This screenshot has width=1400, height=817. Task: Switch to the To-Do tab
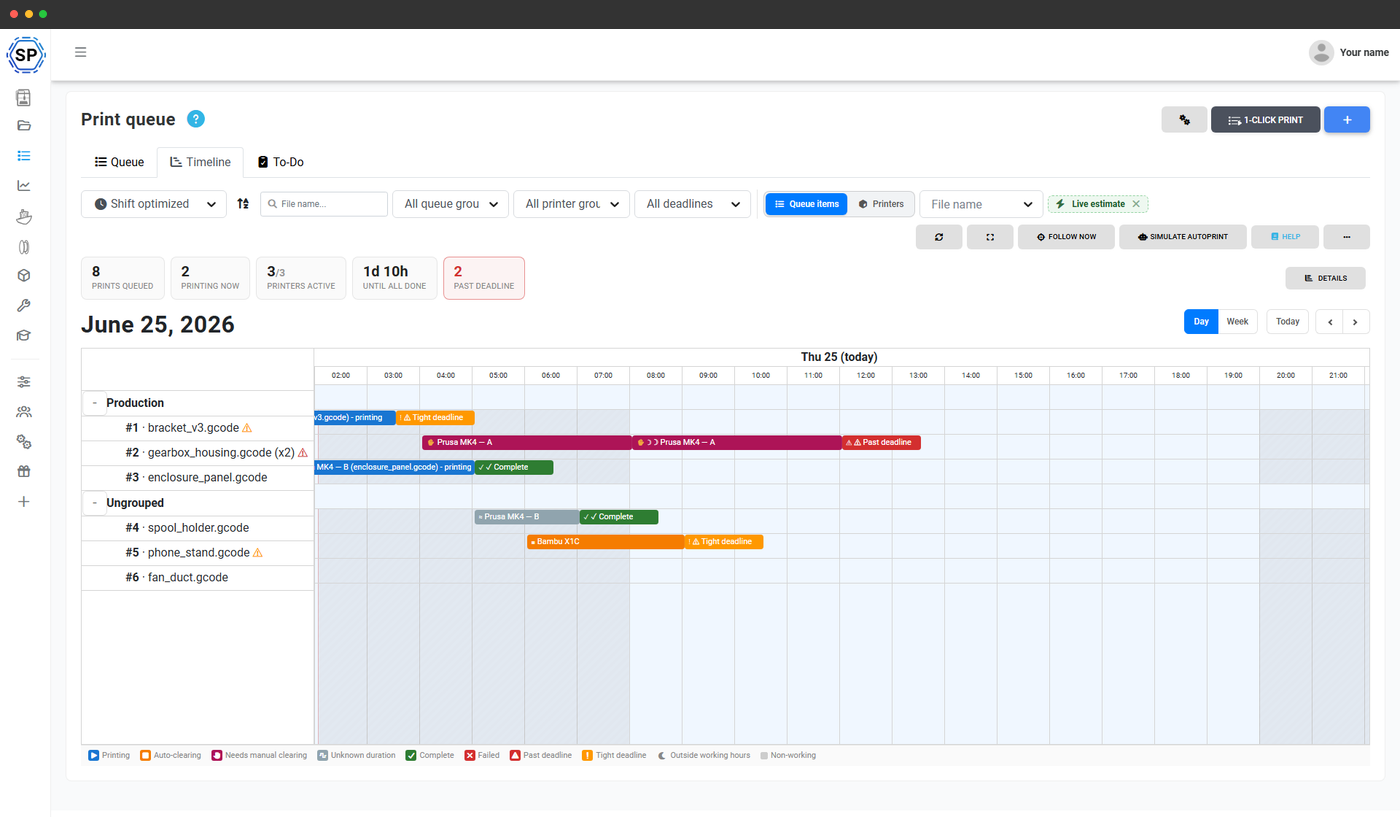281,162
